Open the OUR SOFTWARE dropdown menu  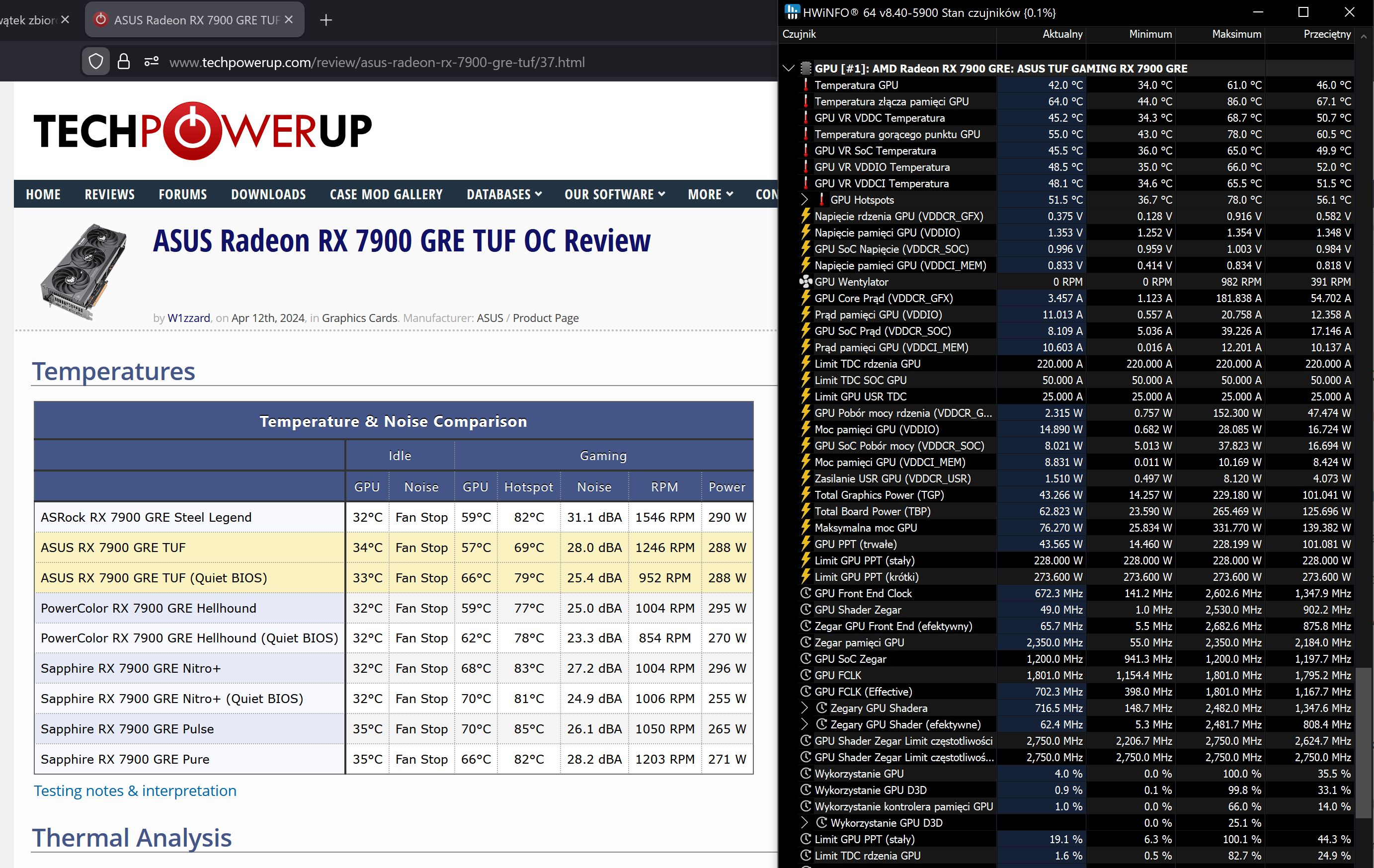[x=615, y=195]
